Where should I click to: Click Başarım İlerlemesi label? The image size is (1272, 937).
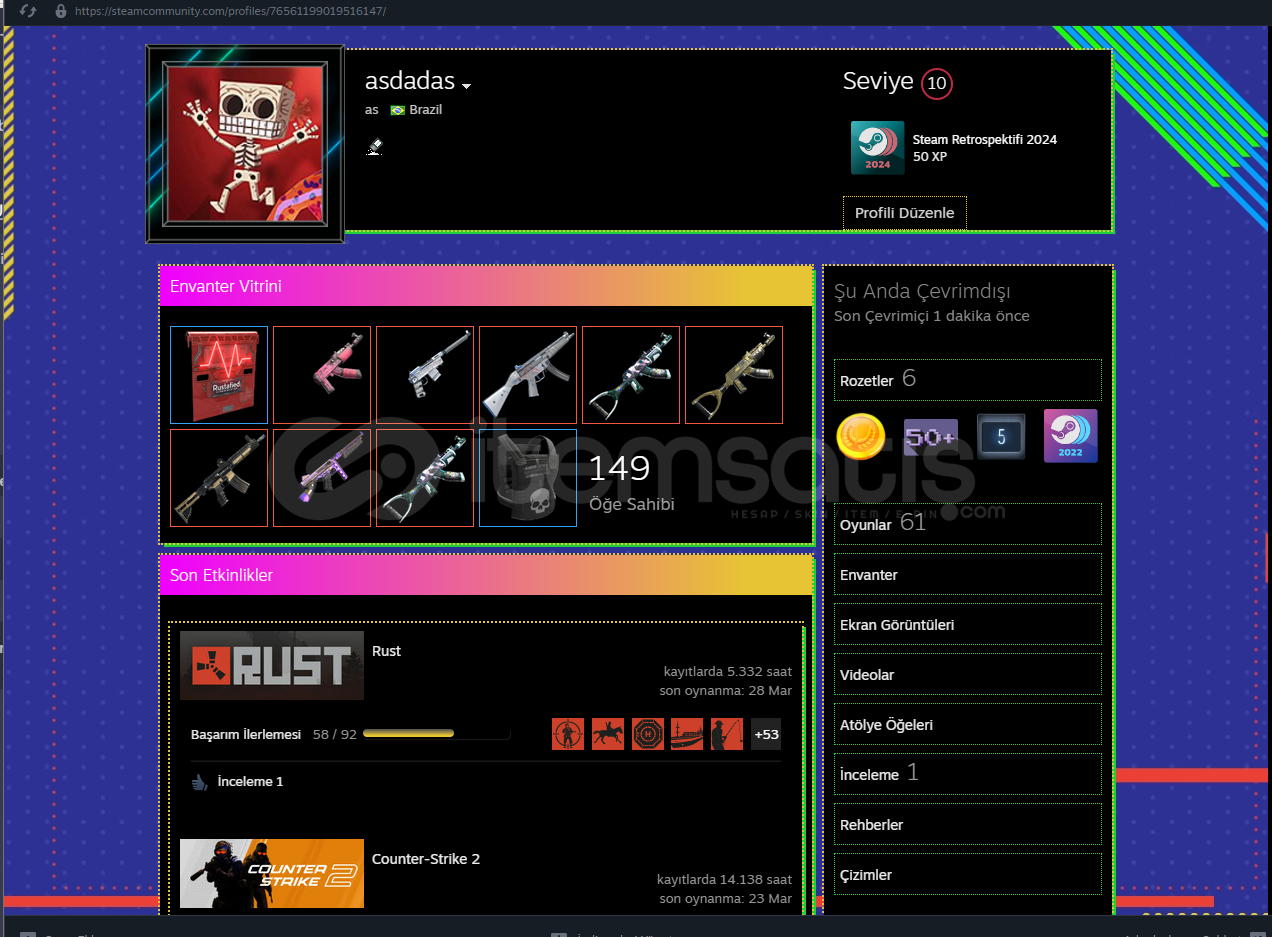tap(246, 734)
